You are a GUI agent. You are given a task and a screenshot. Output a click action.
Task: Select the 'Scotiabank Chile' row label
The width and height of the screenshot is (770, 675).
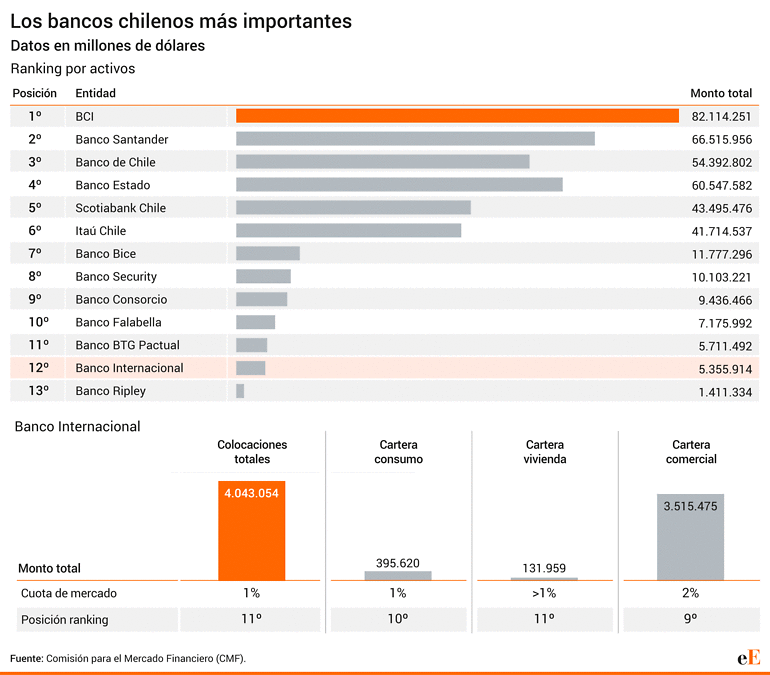tap(121, 208)
